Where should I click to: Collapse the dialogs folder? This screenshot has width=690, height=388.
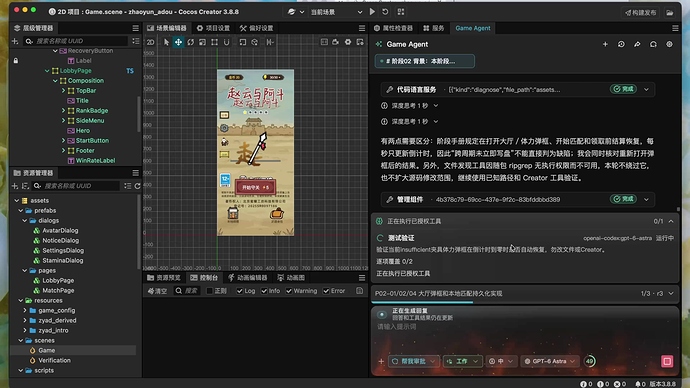coord(25,220)
